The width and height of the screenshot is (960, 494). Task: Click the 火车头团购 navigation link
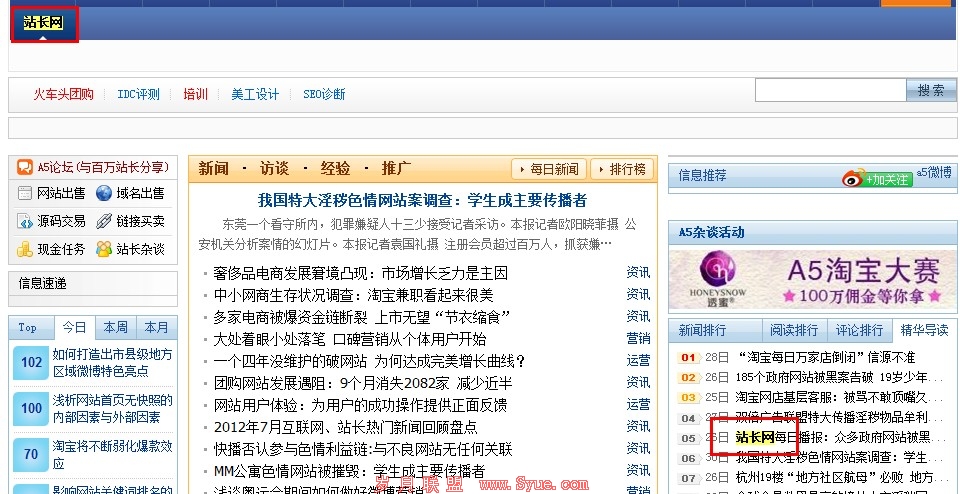(x=63, y=94)
